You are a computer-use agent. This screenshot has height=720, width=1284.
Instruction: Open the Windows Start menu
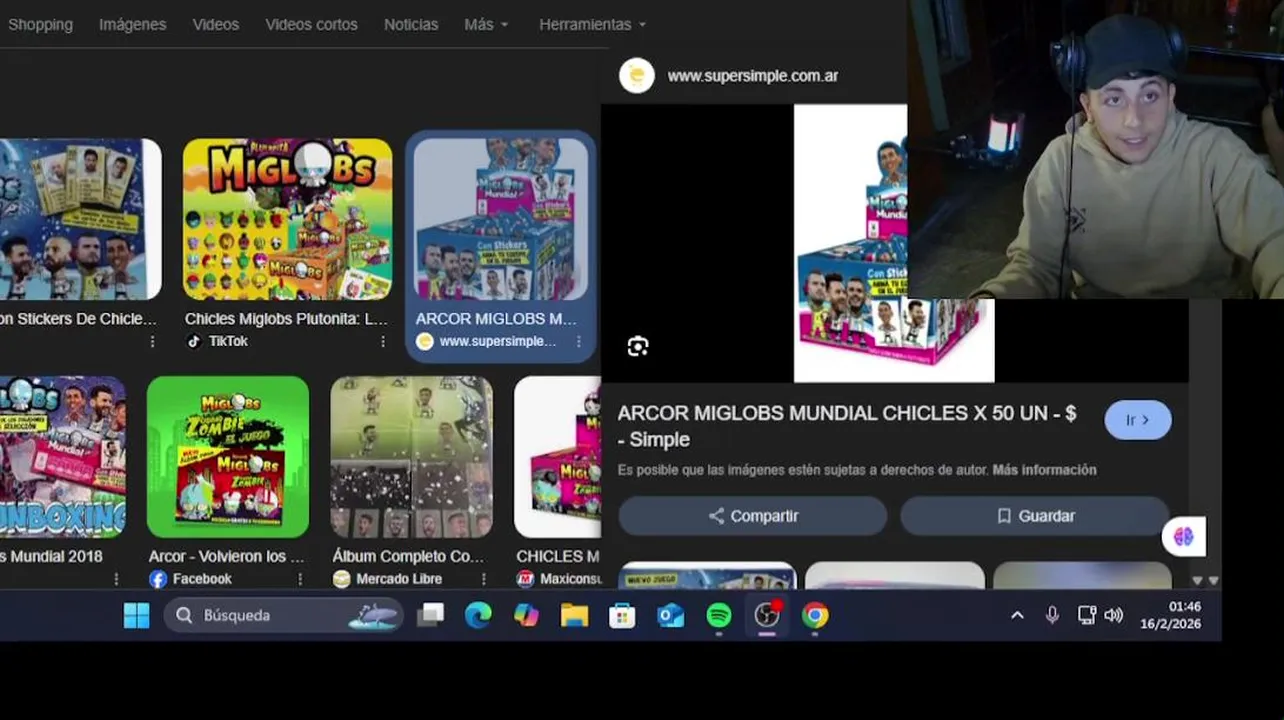pyautogui.click(x=136, y=615)
